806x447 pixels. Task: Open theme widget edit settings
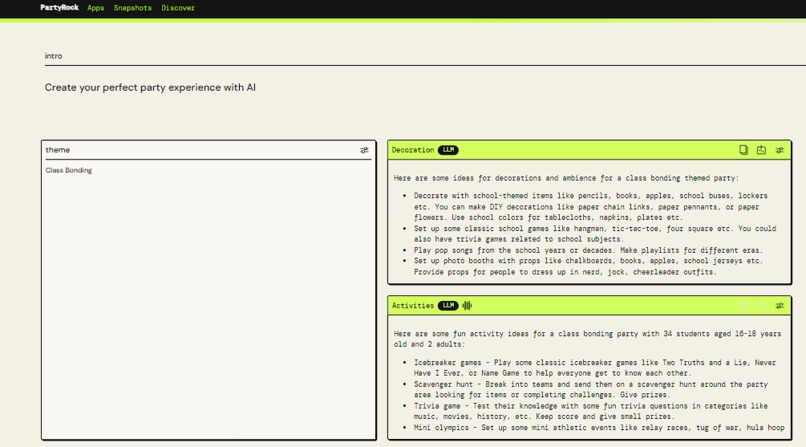pos(364,150)
